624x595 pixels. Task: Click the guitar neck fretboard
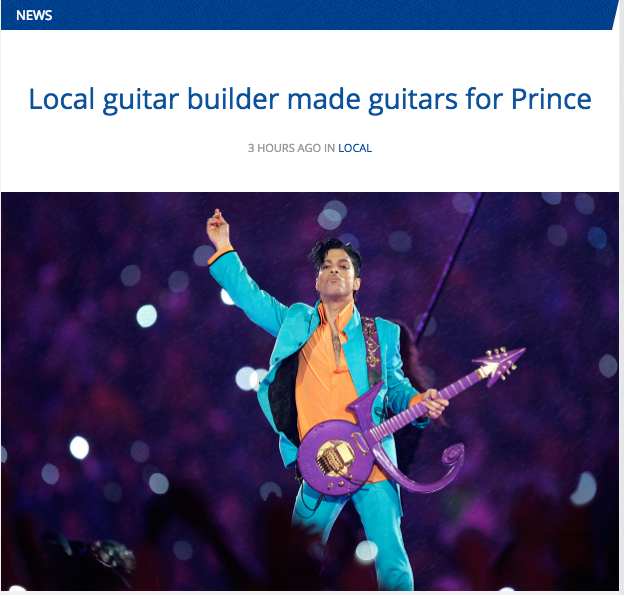click(424, 404)
